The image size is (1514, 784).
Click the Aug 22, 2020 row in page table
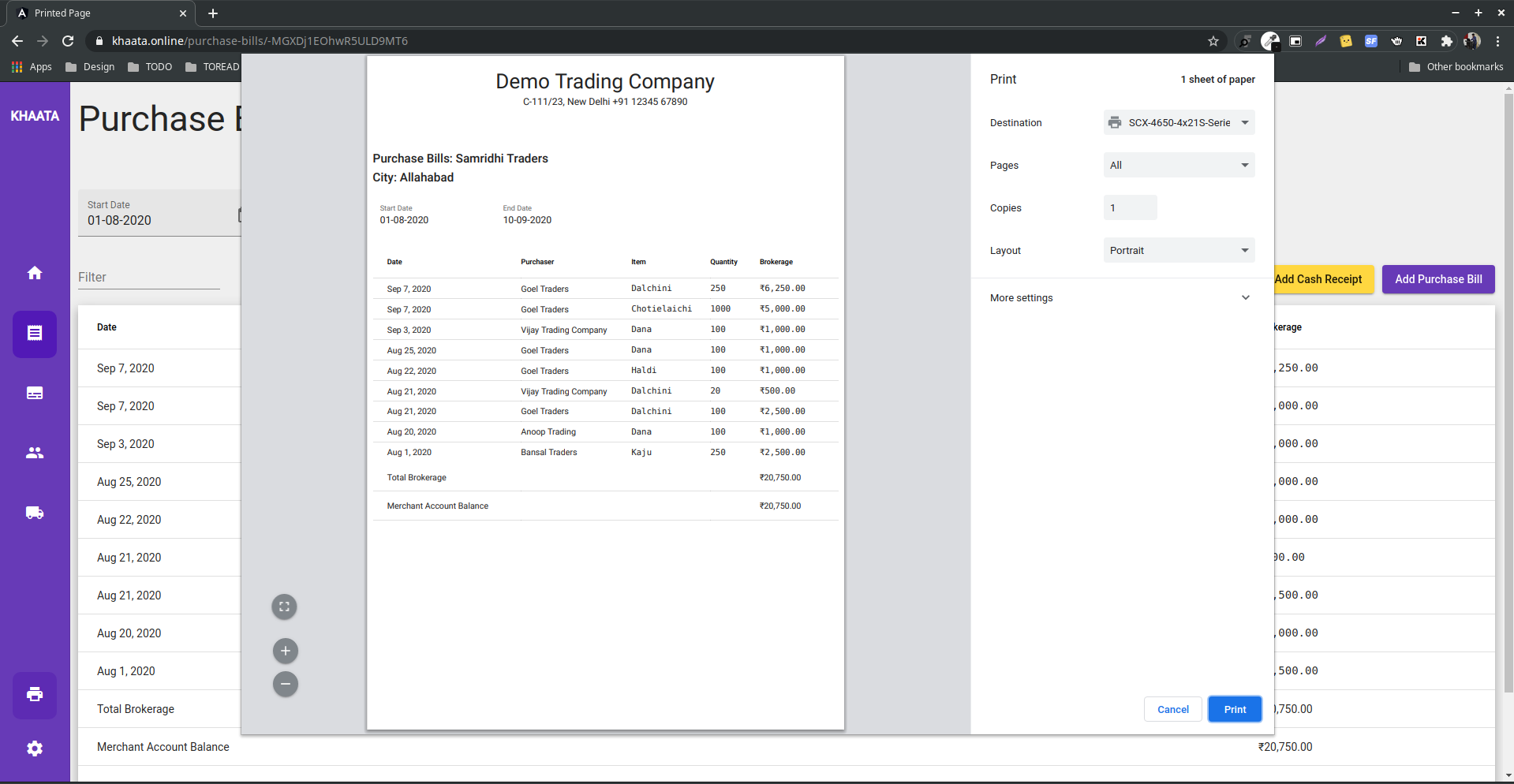click(129, 520)
